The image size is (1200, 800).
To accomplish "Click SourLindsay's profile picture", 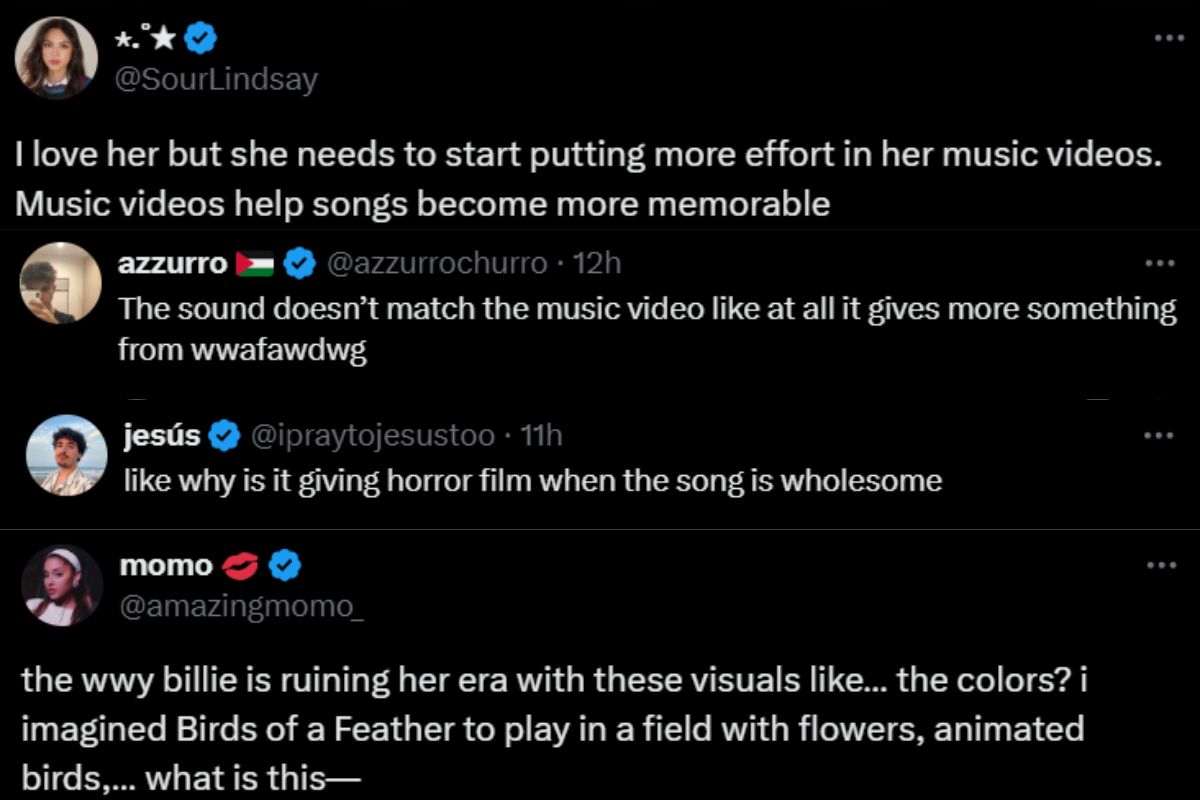I will [x=56, y=57].
